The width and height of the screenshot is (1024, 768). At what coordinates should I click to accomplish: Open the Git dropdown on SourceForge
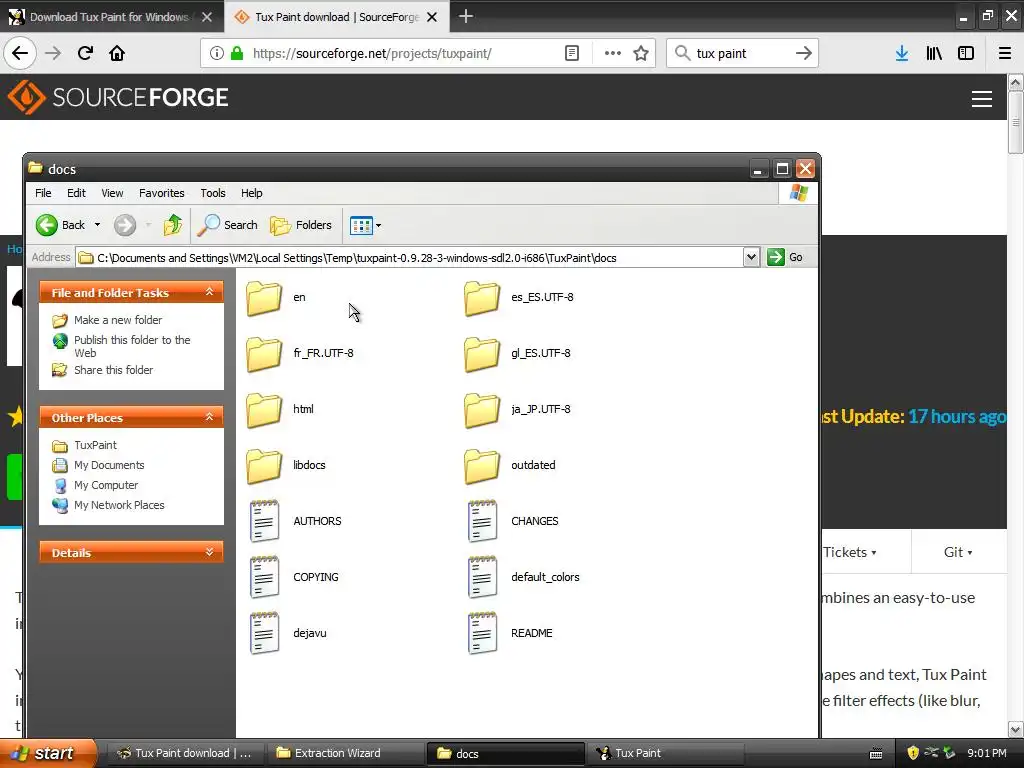958,552
